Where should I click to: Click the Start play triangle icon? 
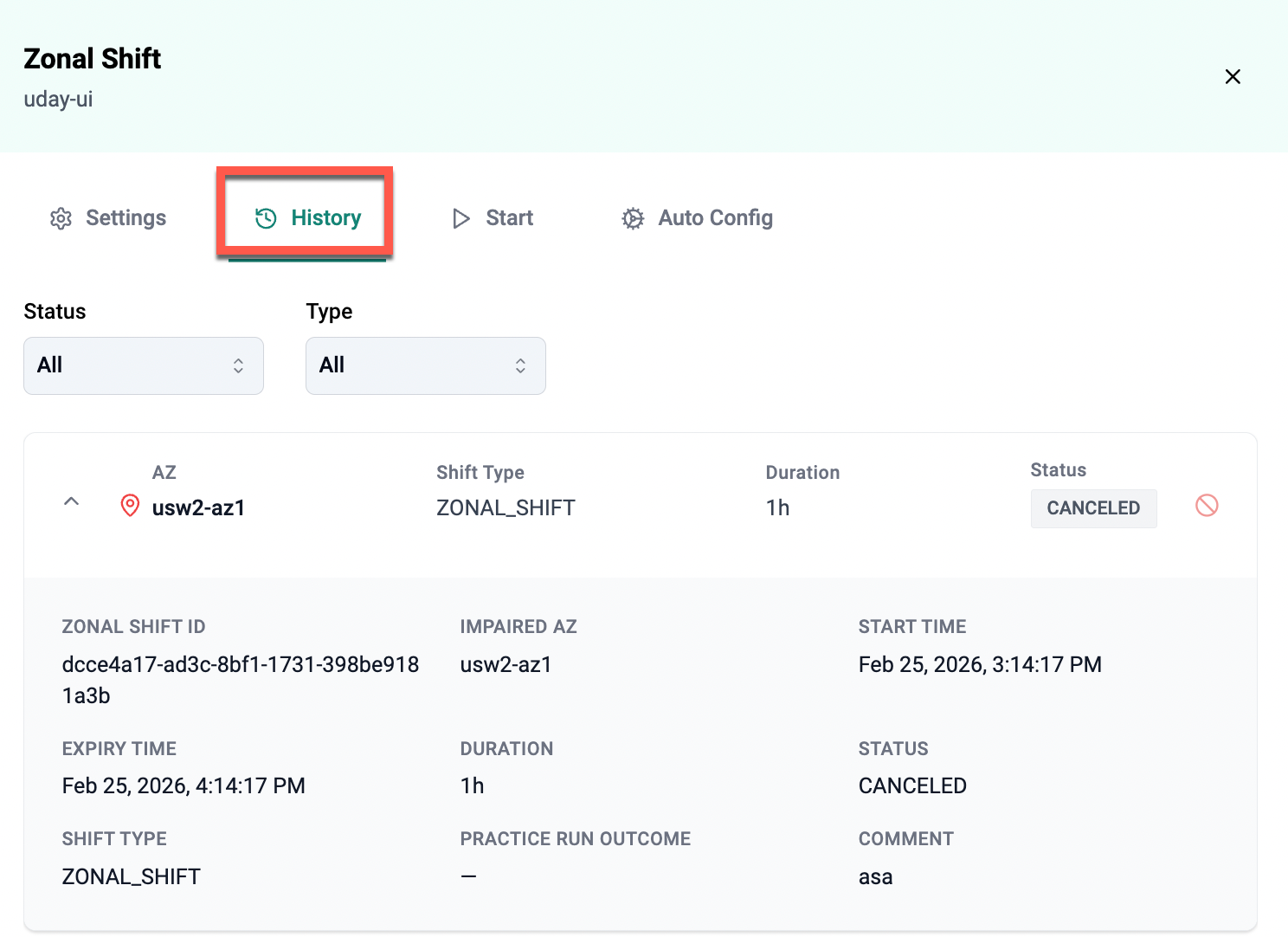click(x=461, y=218)
